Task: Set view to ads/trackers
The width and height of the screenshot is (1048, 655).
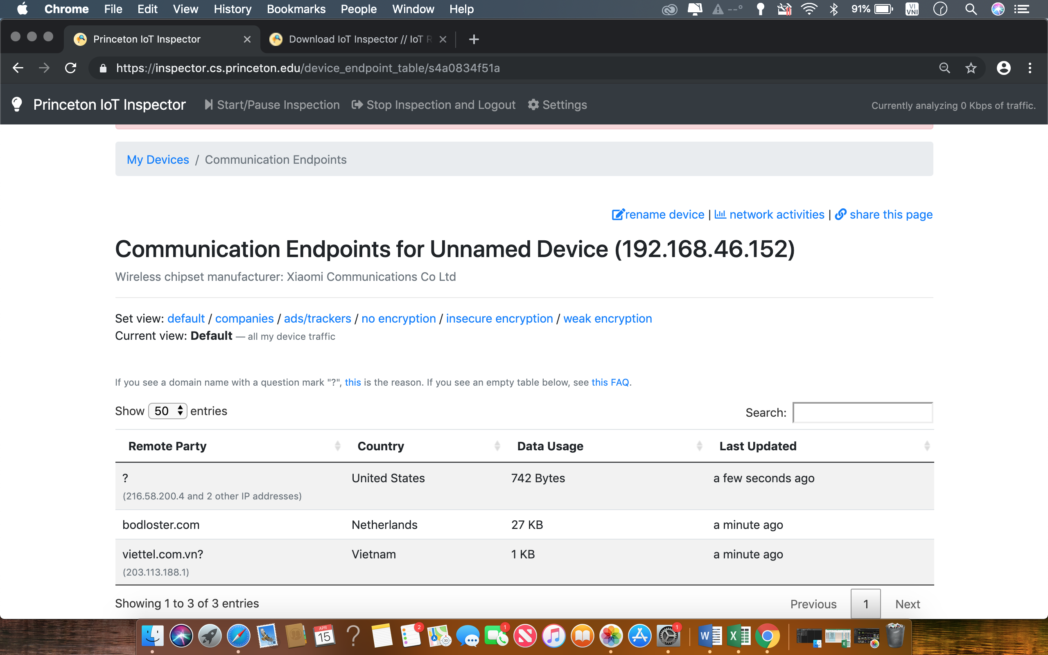Action: click(317, 319)
